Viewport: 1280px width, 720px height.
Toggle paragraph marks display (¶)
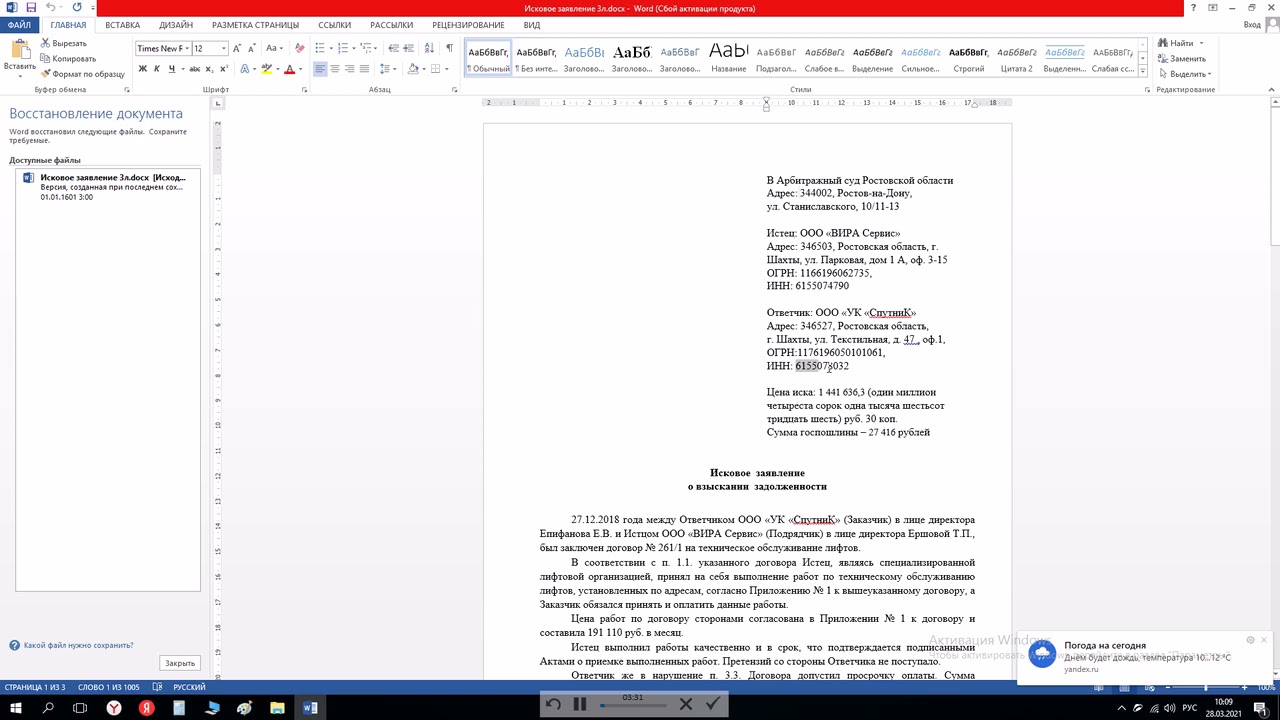[450, 48]
